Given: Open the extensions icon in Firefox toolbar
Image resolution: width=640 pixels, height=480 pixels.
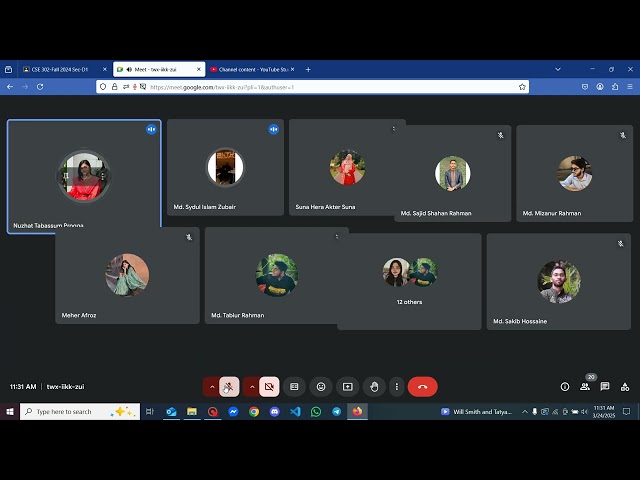Looking at the screenshot, I should (615, 87).
